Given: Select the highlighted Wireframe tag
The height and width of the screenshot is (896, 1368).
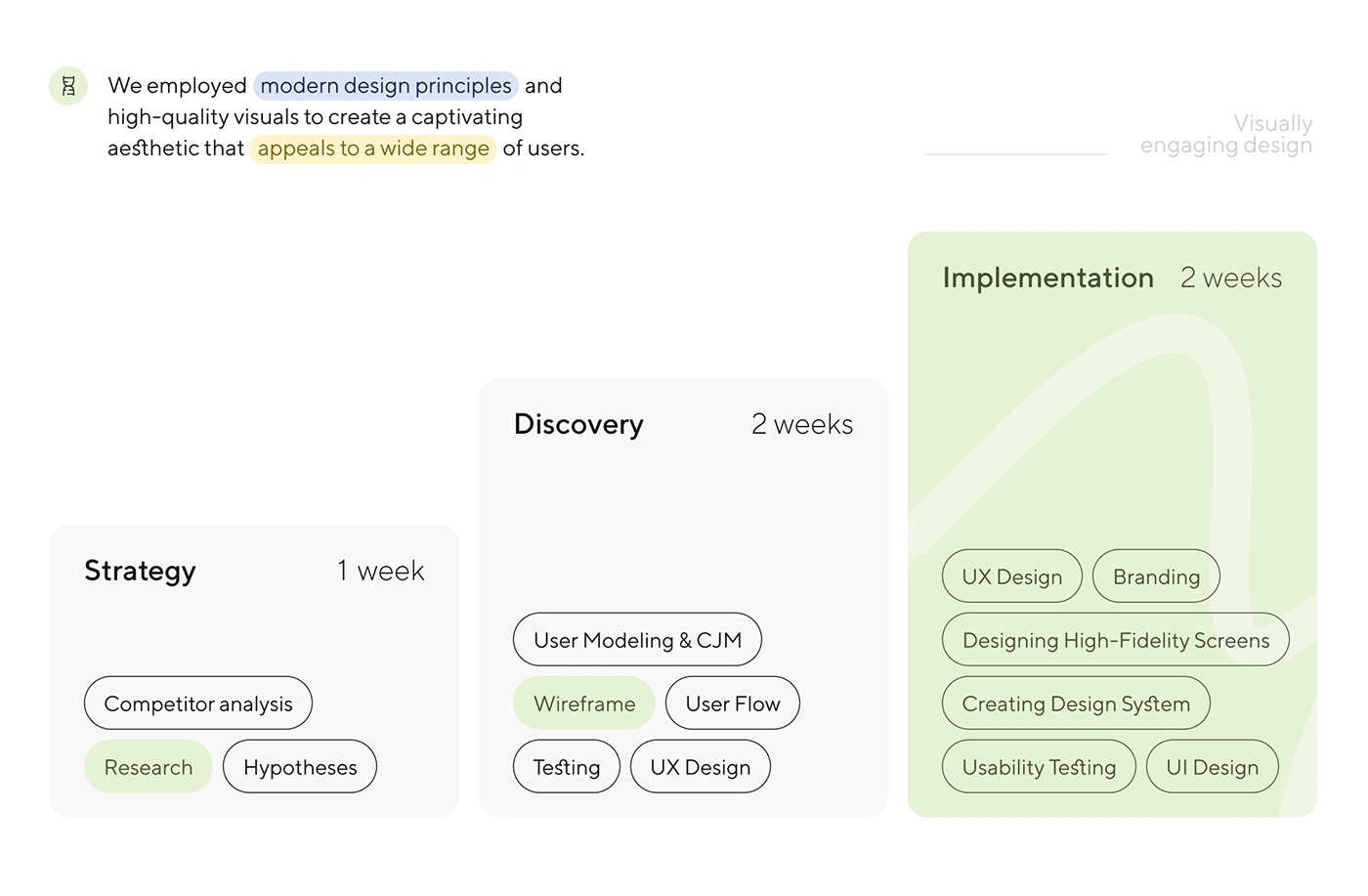Looking at the screenshot, I should (584, 704).
